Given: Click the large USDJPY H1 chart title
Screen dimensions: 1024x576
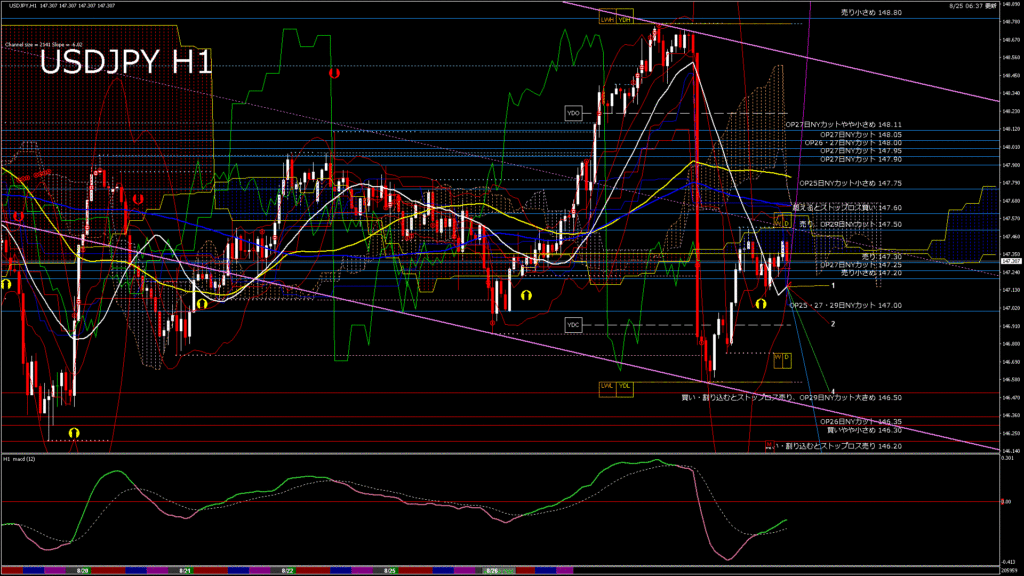Looking at the screenshot, I should [x=125, y=63].
